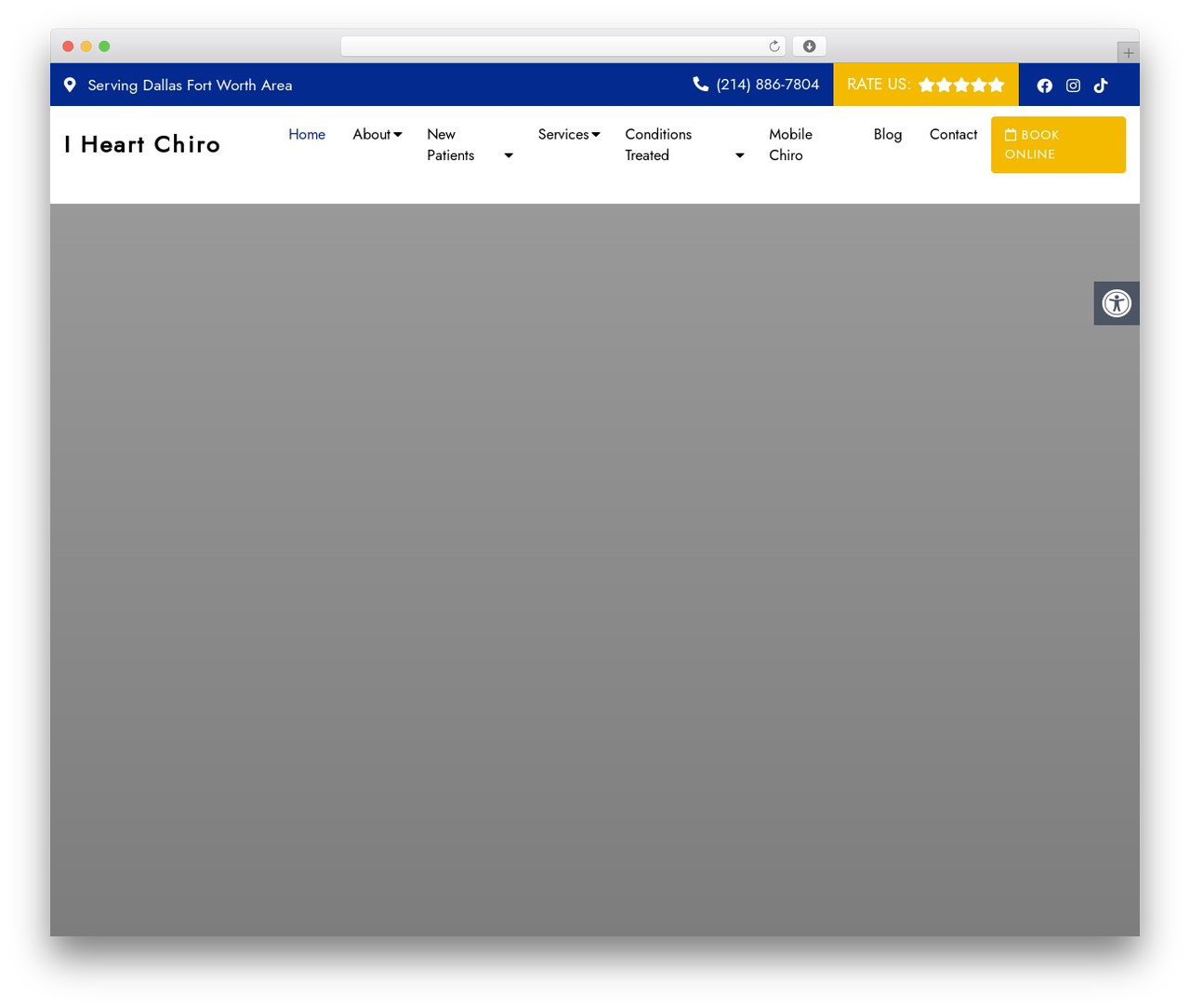Click the calendar icon in Book Online

click(x=1011, y=135)
